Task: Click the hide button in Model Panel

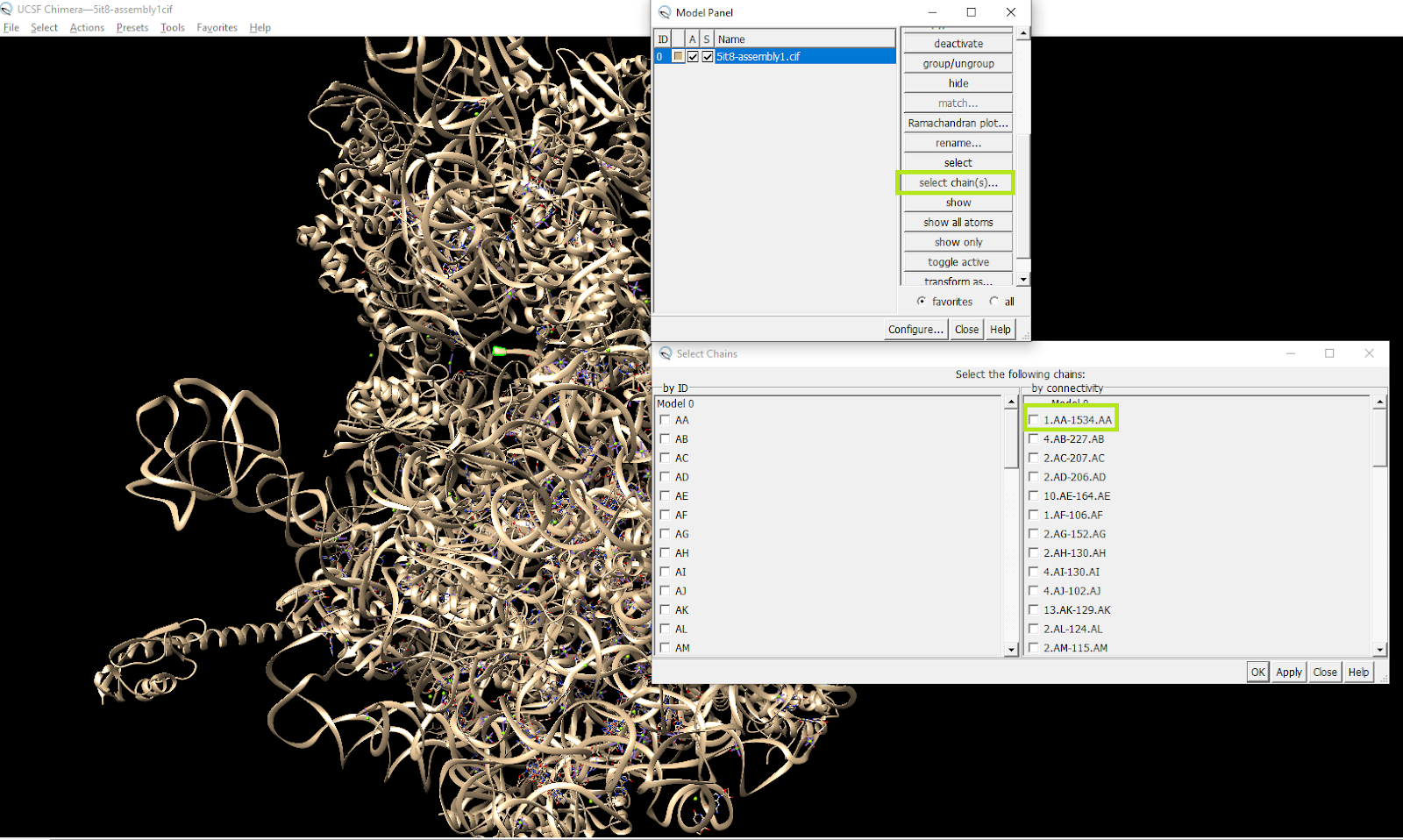Action: click(x=958, y=83)
